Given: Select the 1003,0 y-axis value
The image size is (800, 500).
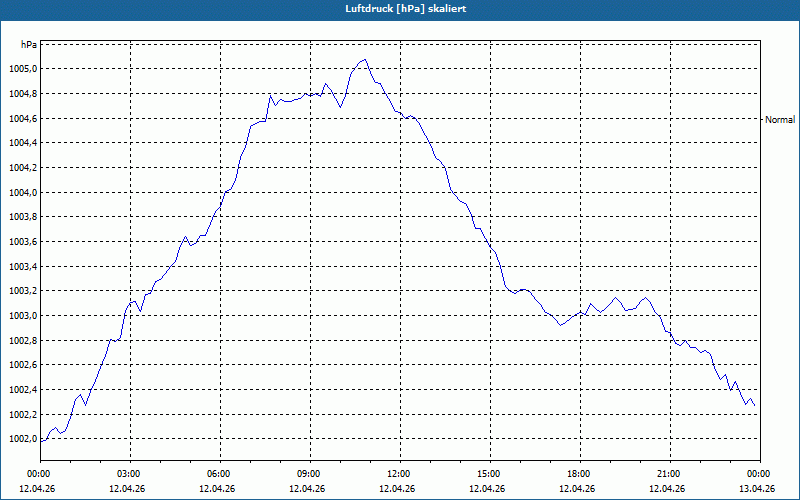Looking at the screenshot, I should pos(23,316).
